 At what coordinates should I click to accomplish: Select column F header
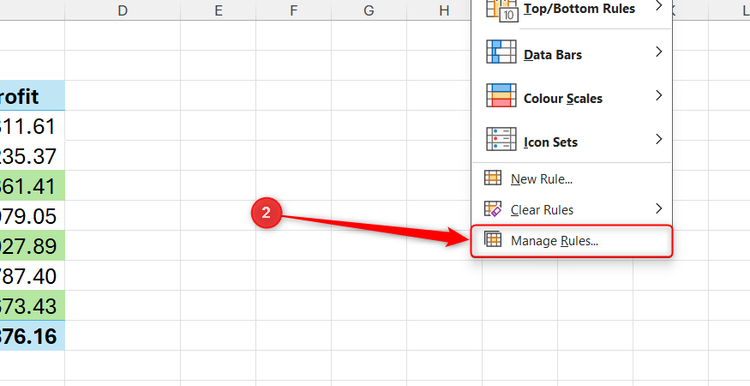coord(293,10)
